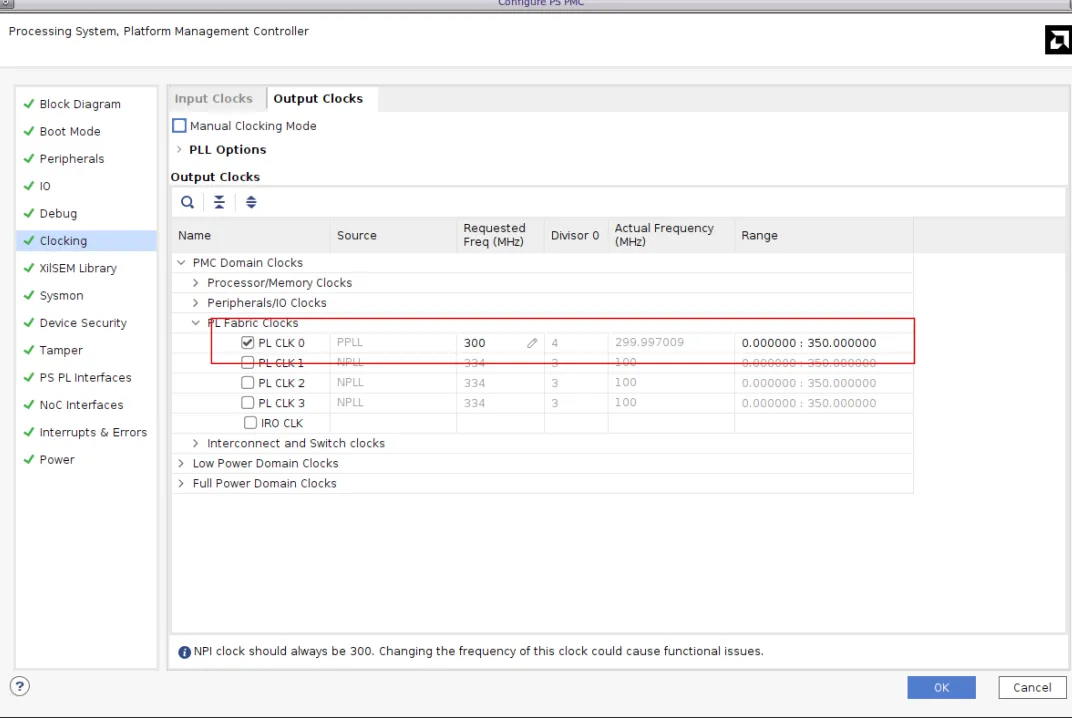This screenshot has width=1072, height=718.
Task: Open Power page in sidebar
Action: [57, 460]
